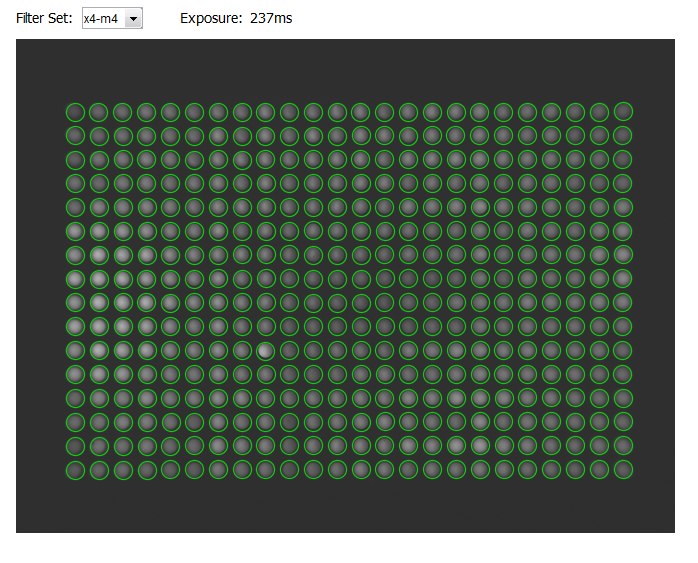Choose the well at row 12, column 2
Image resolution: width=698 pixels, height=563 pixels.
[x=99, y=374]
